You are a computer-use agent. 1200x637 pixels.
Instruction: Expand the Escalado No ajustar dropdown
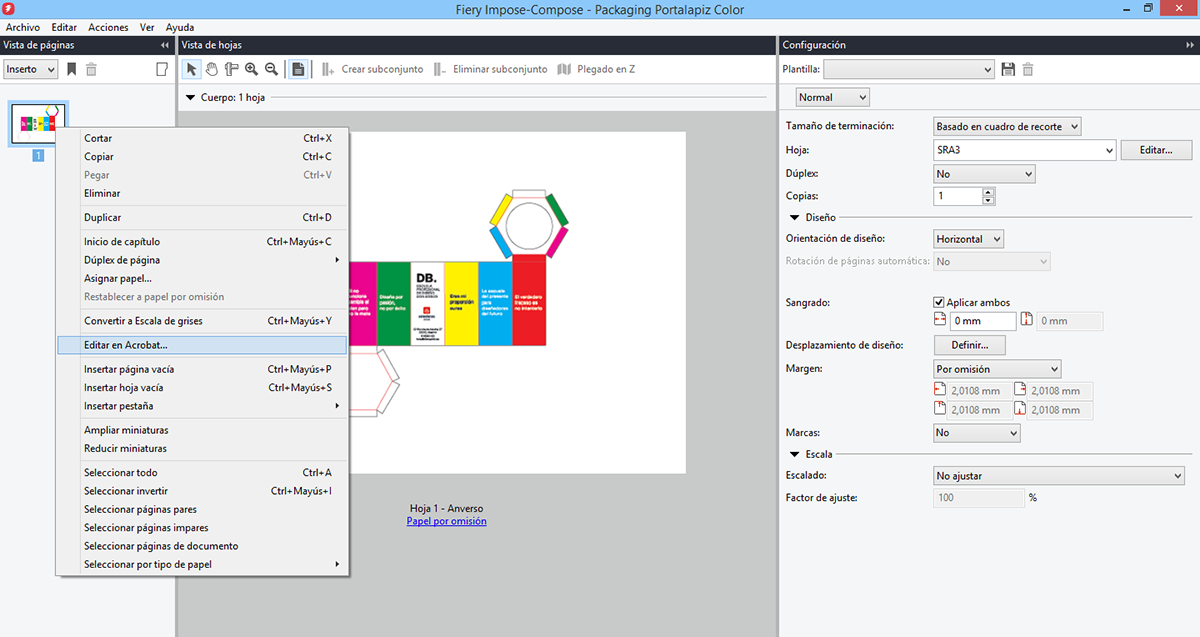[1177, 476]
